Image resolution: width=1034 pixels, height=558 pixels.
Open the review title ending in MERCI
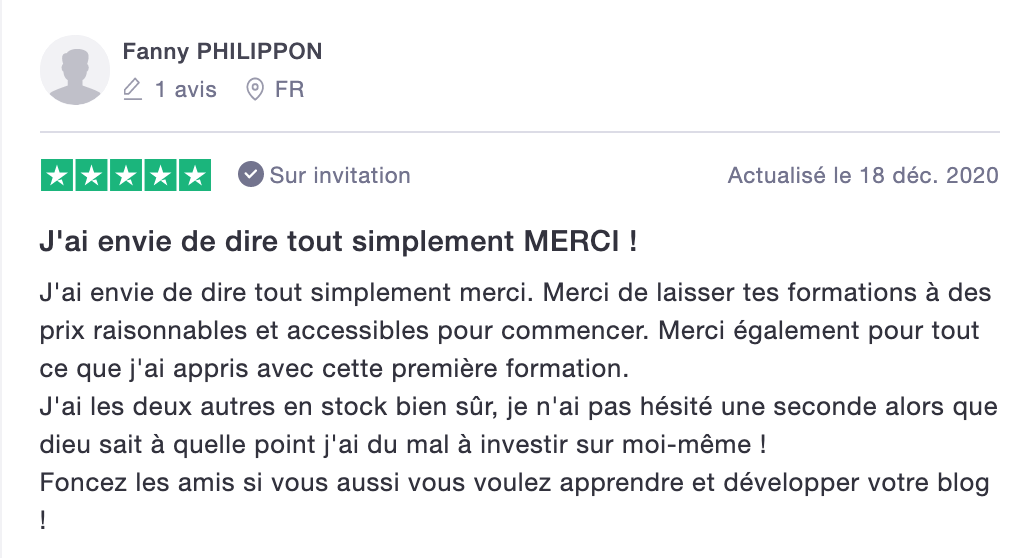pyautogui.click(x=338, y=244)
